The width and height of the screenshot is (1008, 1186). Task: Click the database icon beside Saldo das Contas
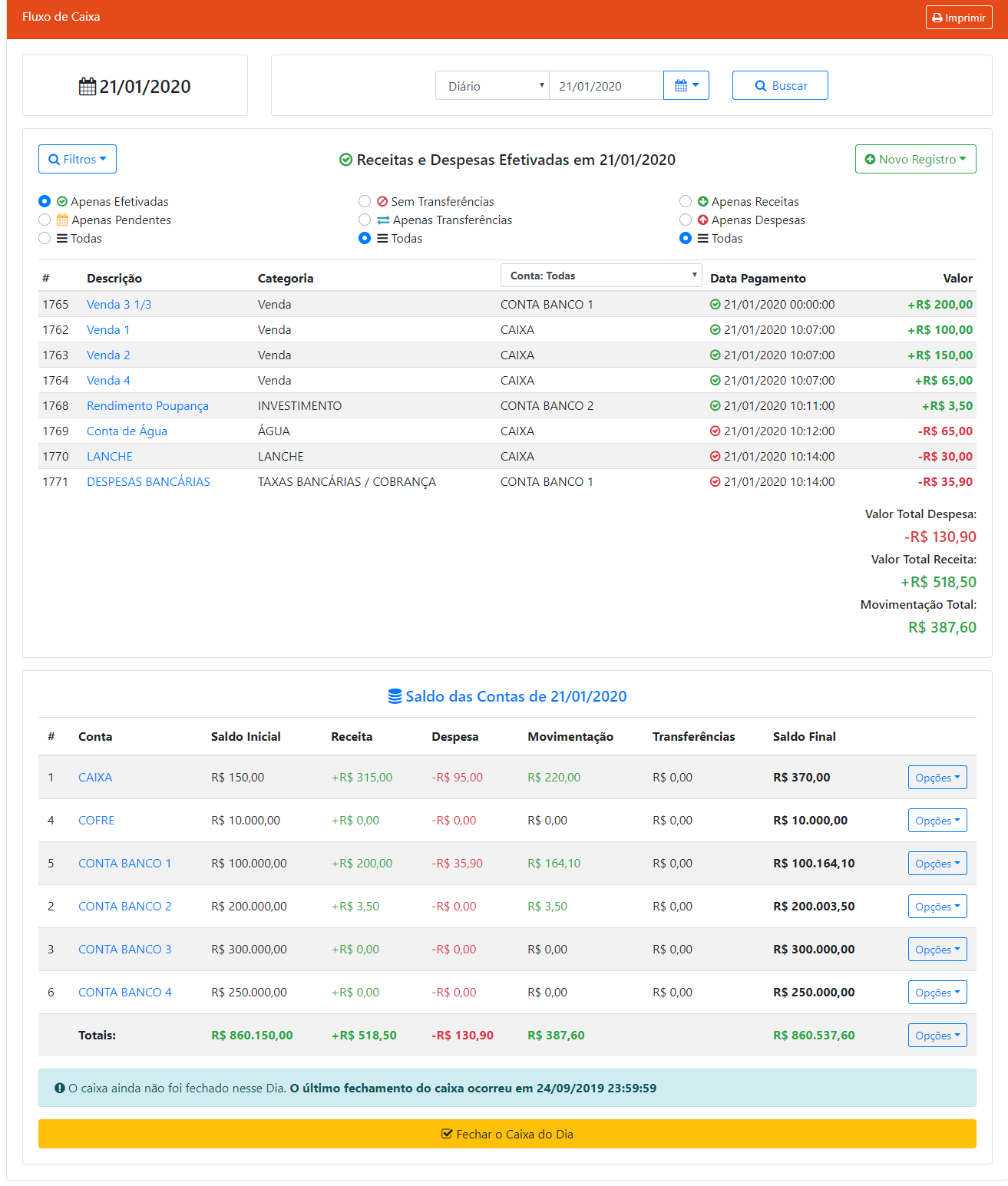coord(395,696)
